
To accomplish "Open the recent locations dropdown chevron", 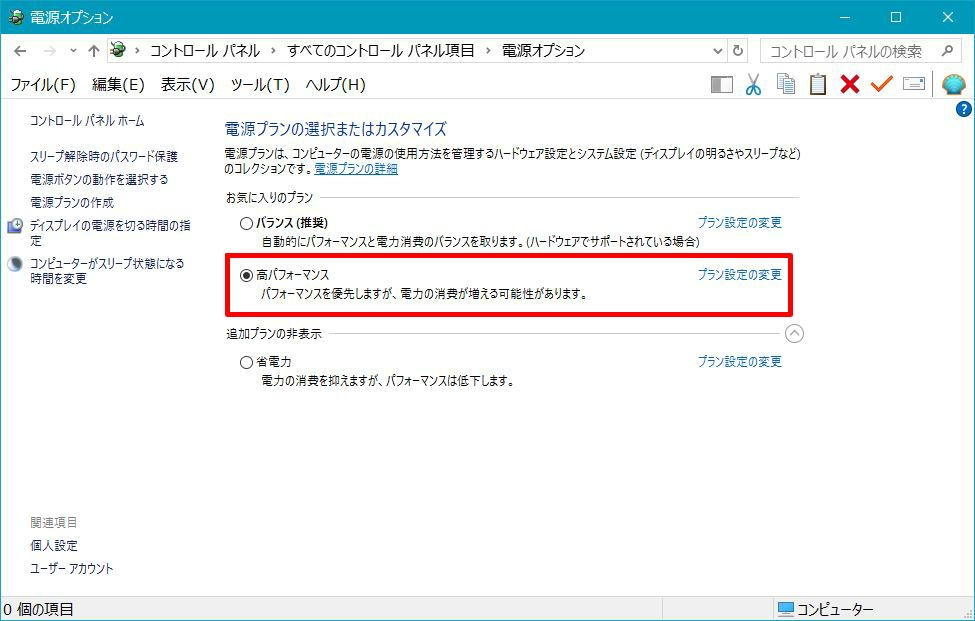I will 73,51.
